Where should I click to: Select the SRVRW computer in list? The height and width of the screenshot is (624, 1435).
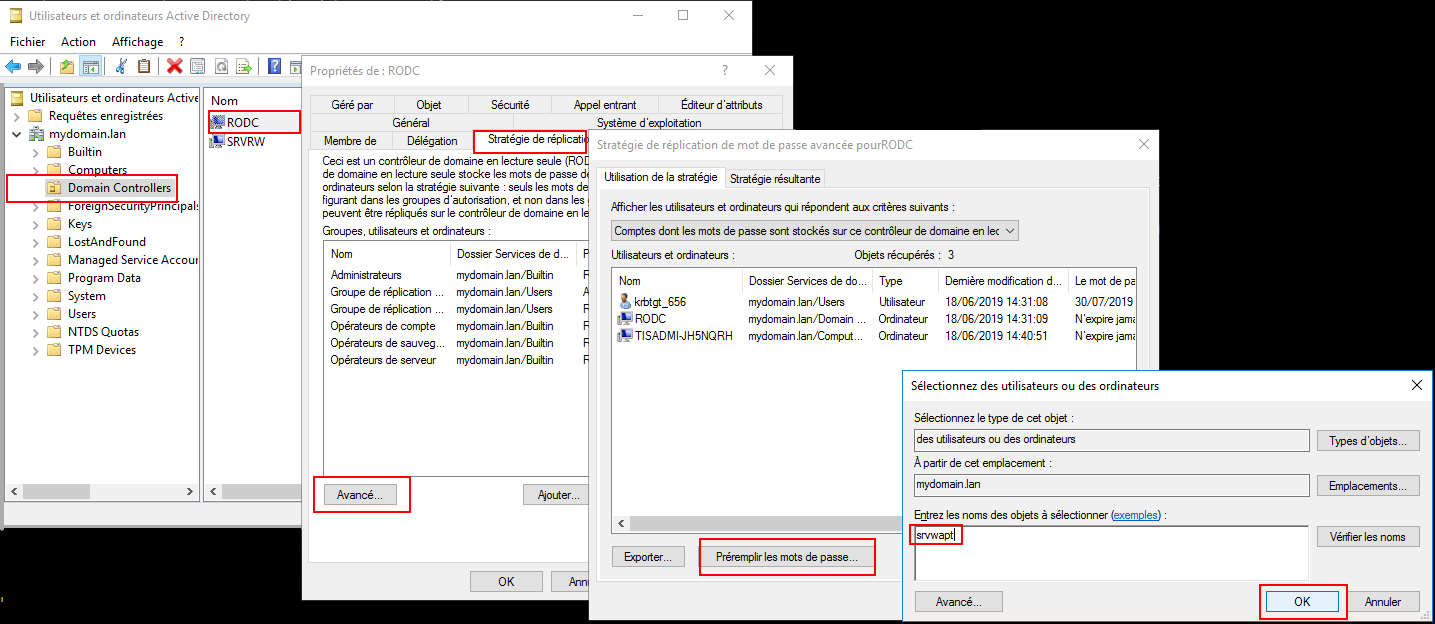pos(245,141)
